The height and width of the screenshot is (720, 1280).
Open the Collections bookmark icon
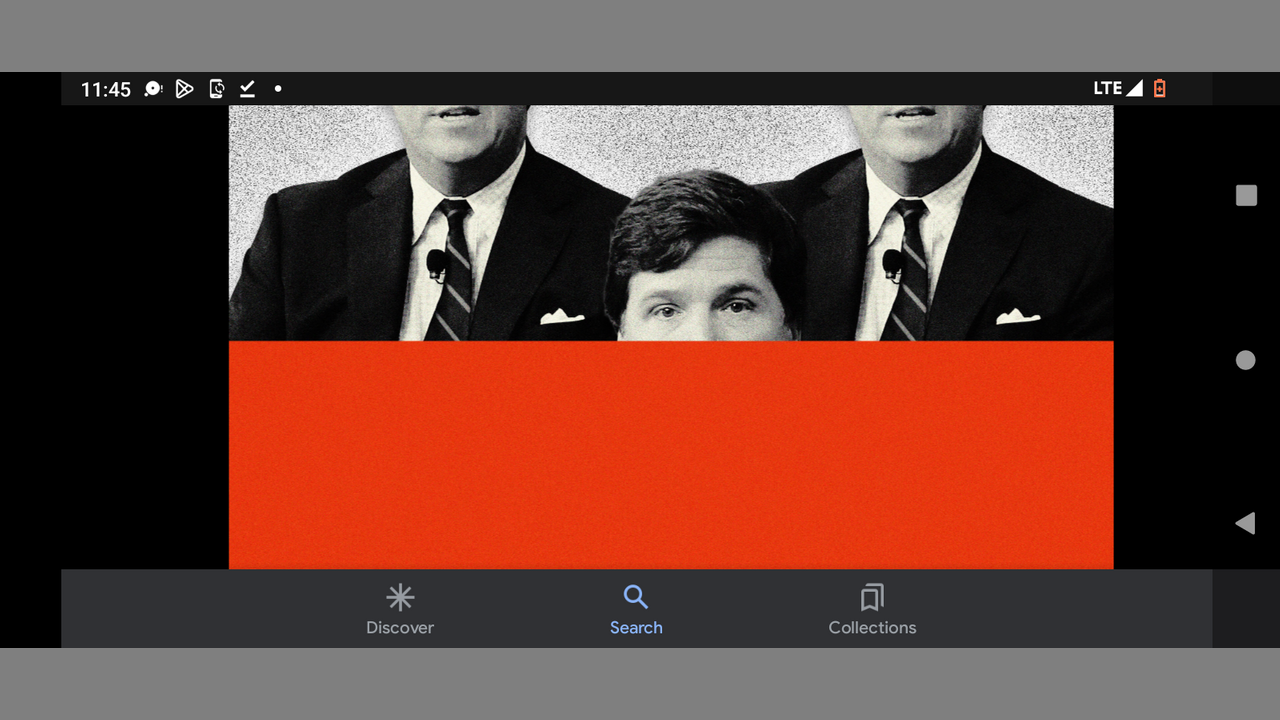click(x=872, y=598)
